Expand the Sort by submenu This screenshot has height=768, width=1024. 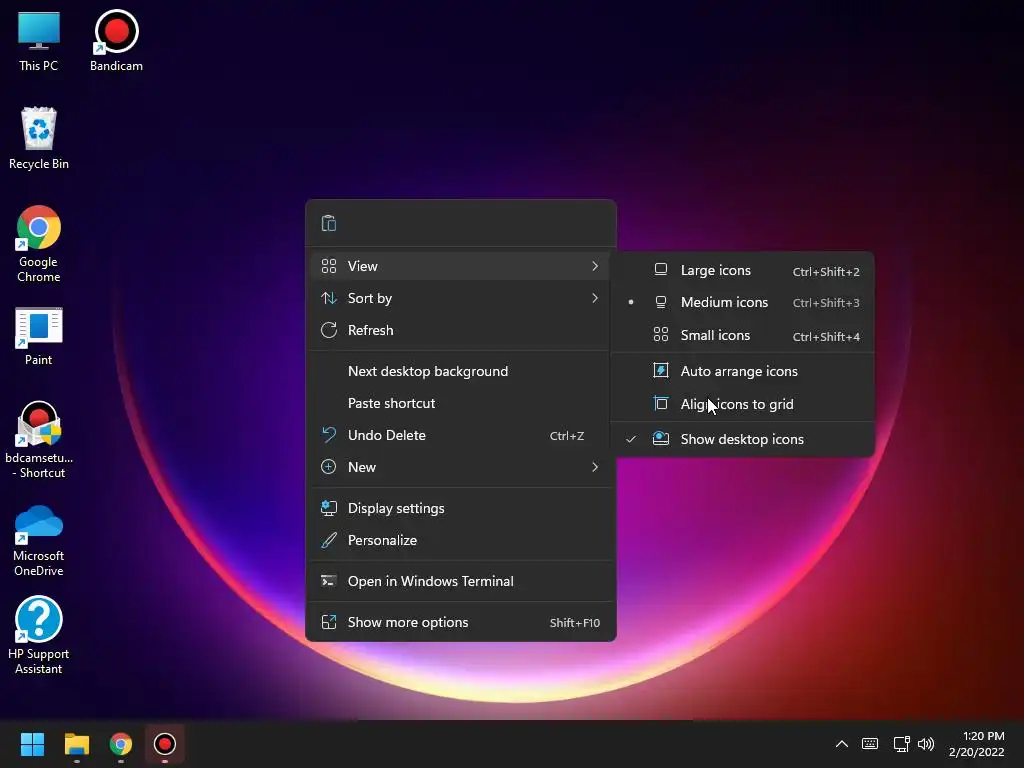(x=460, y=298)
